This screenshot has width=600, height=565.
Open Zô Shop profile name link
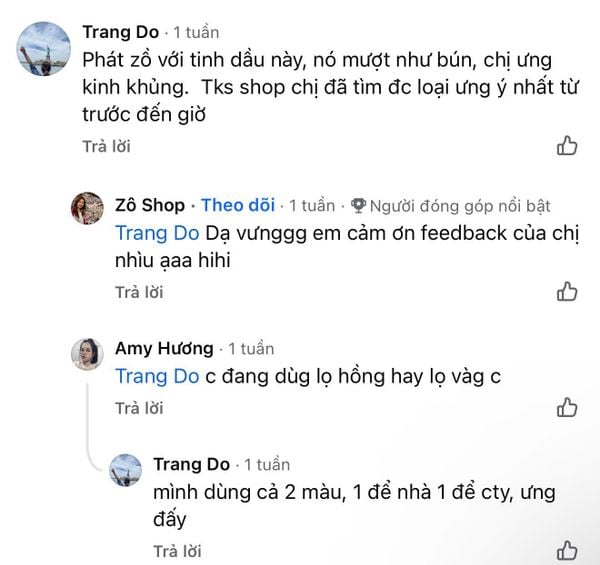150,205
